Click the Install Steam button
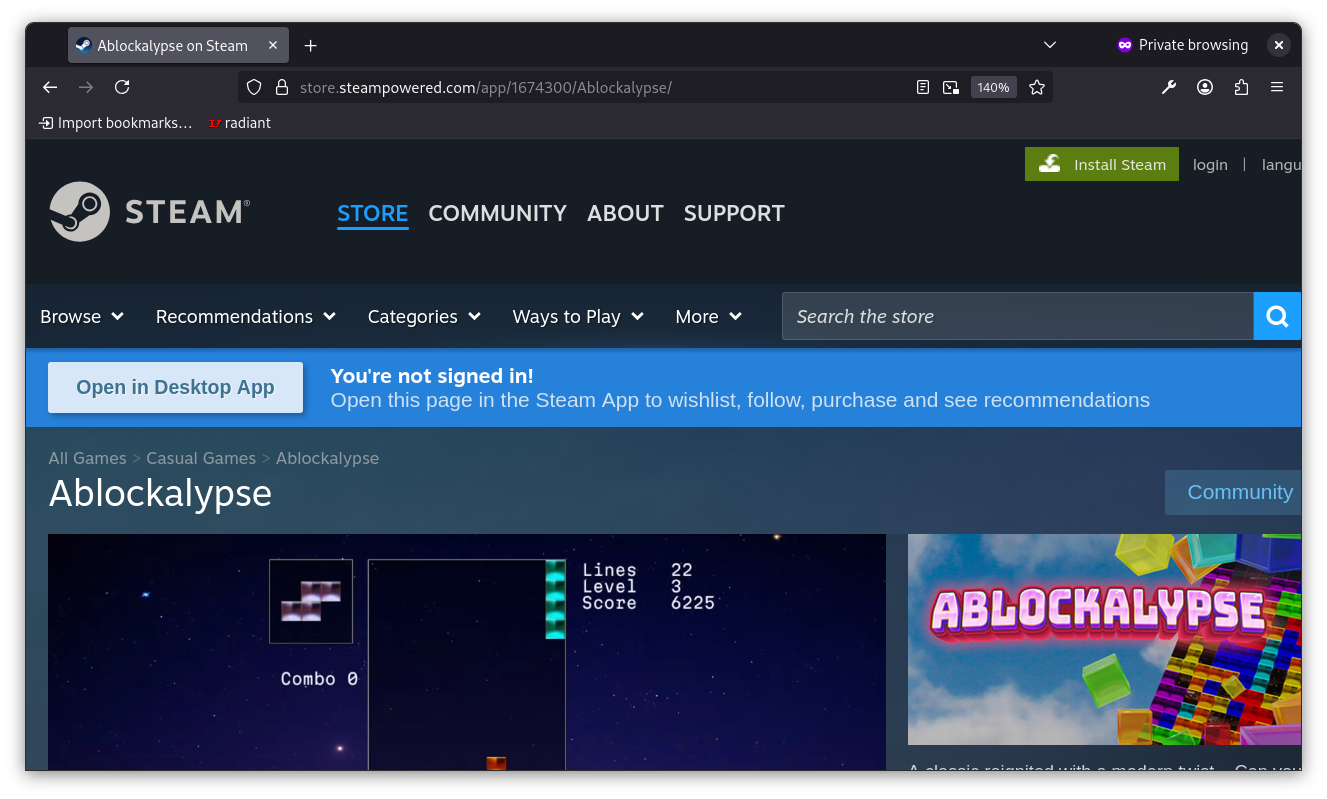Screen dimensions: 1327x799 [x=1102, y=164]
